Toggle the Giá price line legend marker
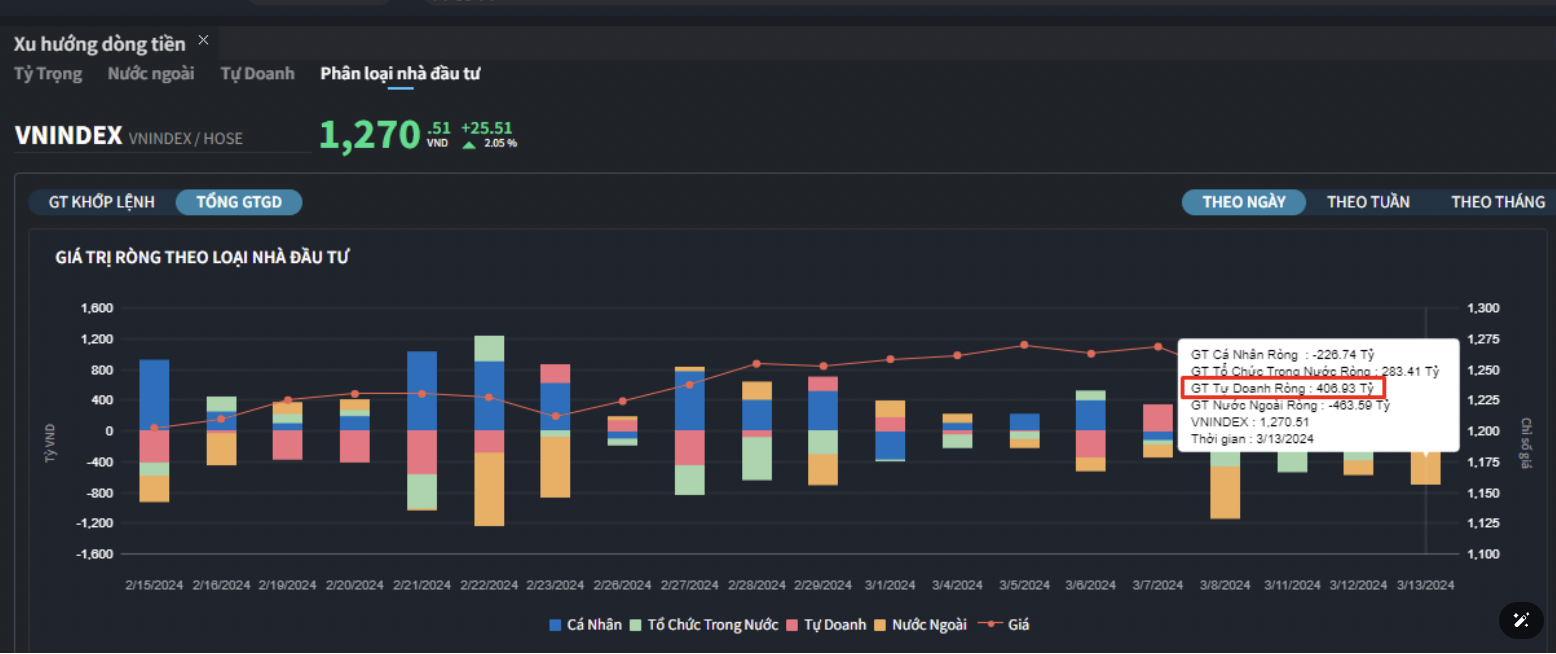Viewport: 1556px width, 654px height. 990,625
